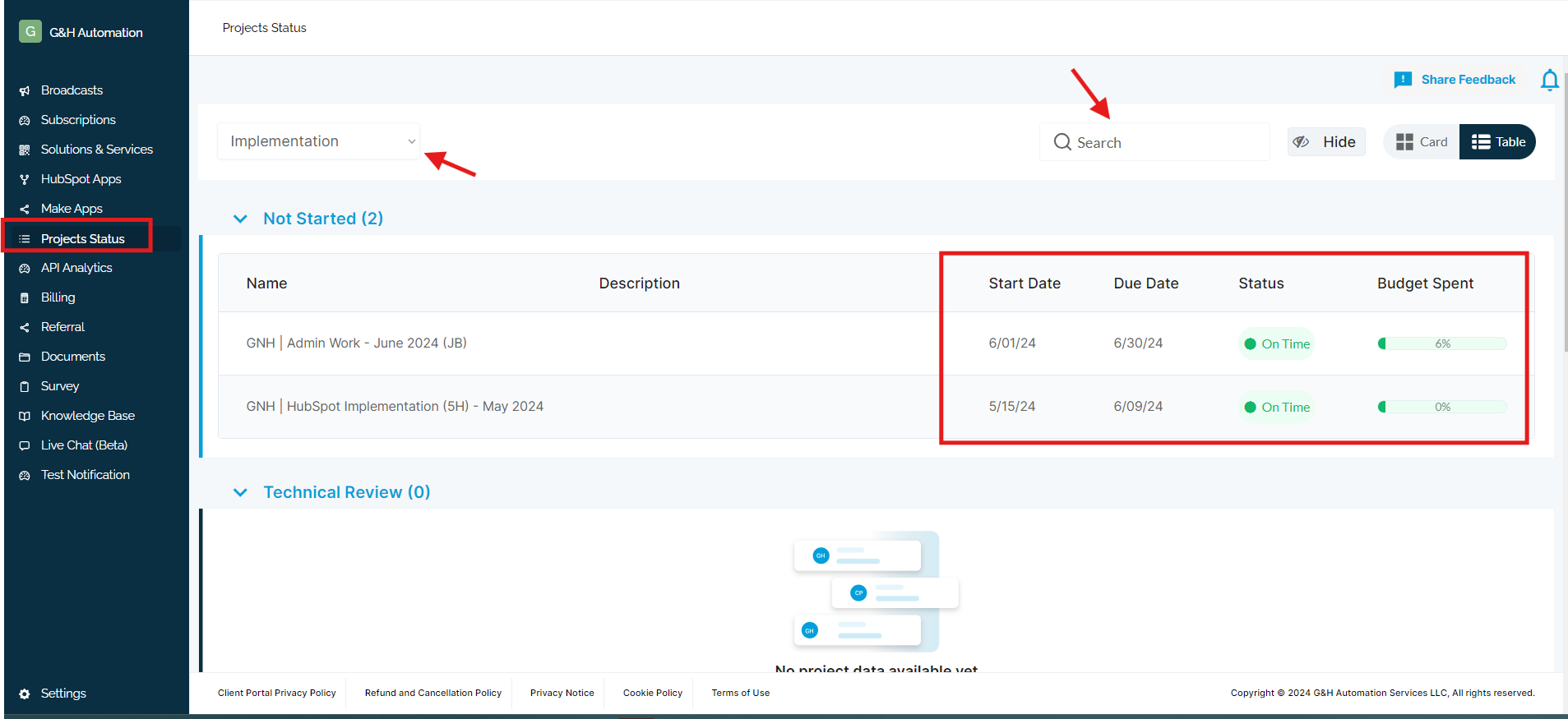This screenshot has width=1568, height=719.
Task: Toggle the Hide visibility button
Action: click(x=1325, y=142)
